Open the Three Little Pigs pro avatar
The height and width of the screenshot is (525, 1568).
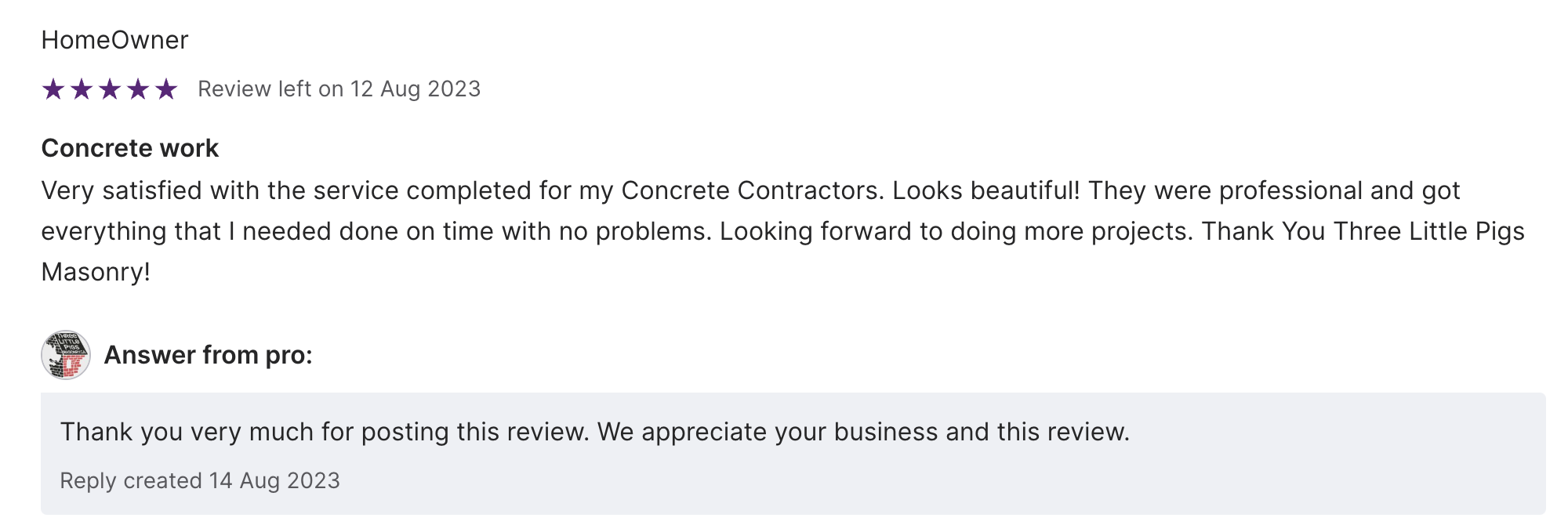pyautogui.click(x=66, y=355)
